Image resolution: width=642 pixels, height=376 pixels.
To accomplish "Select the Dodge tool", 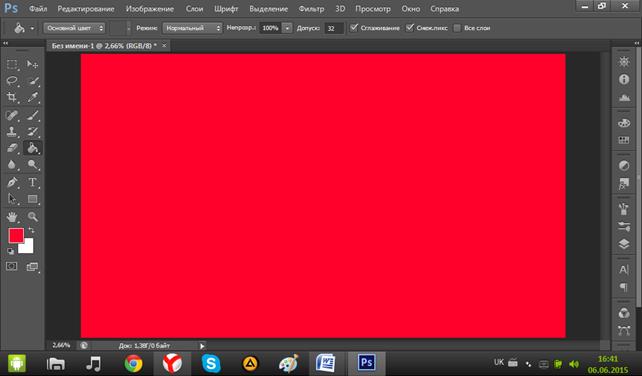I will click(x=32, y=165).
